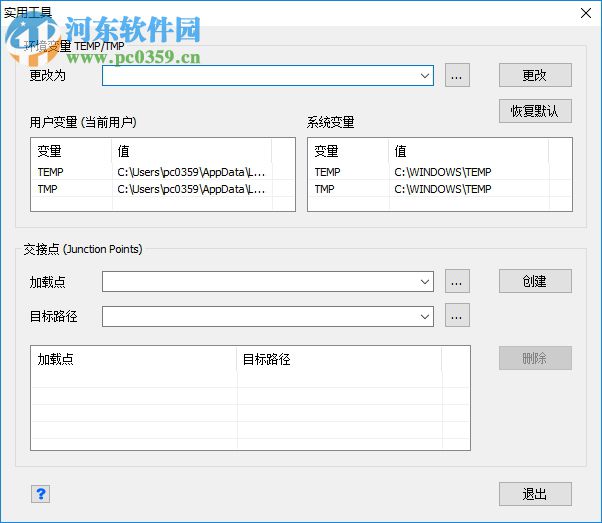Click the 创建 button
The image size is (602, 523).
535,281
